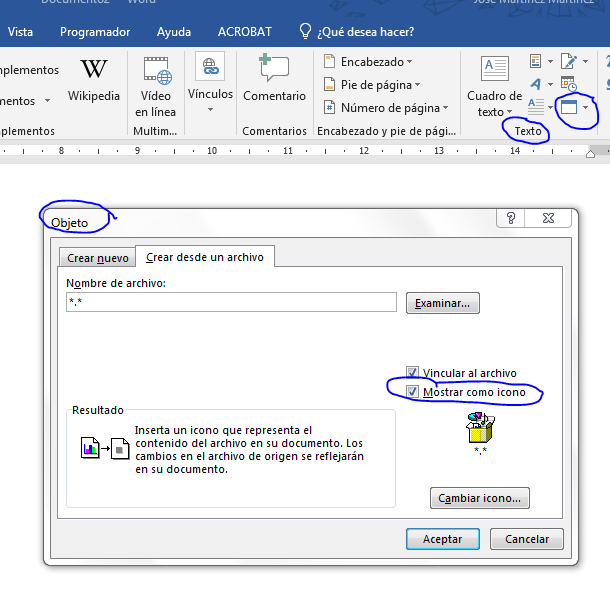This screenshot has width=610, height=602.
Task: Click the Nombre de archivo: label
Action: click(116, 283)
